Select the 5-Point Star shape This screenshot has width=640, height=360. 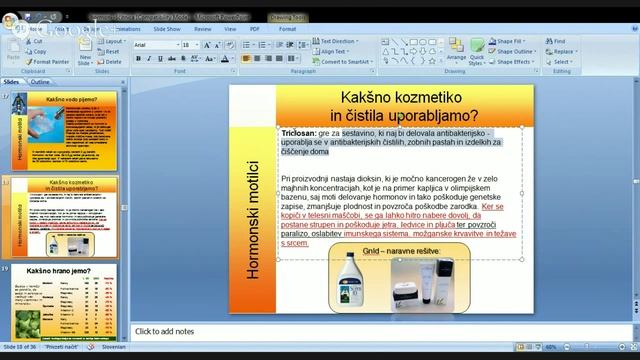pos(432,61)
